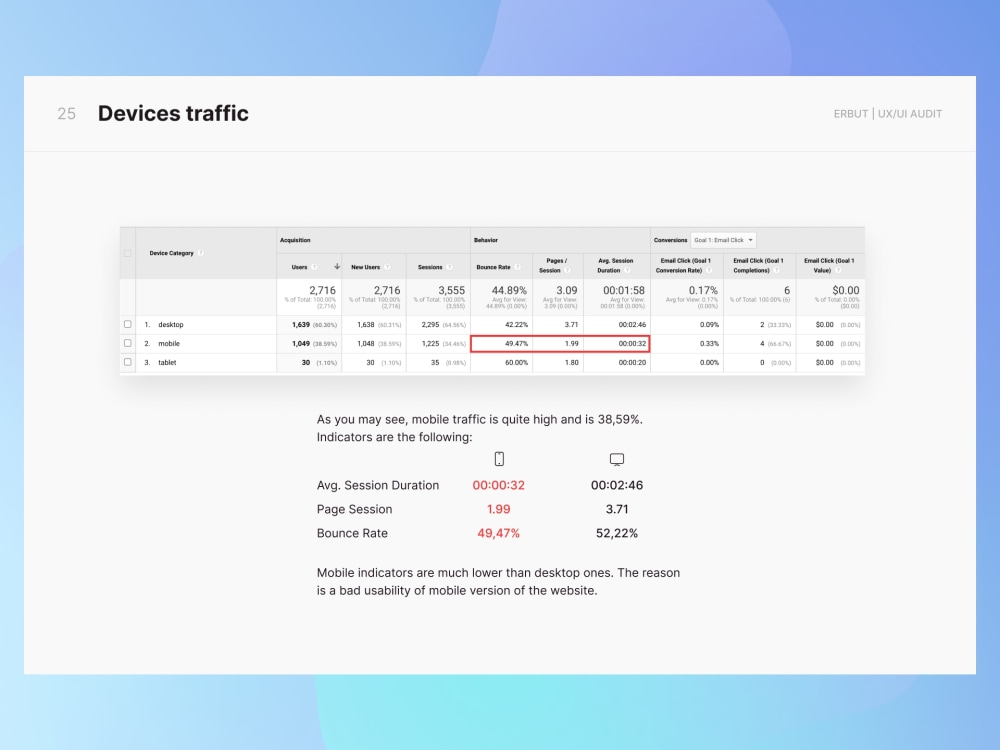1000x750 pixels.
Task: Click total avg session duration 00:01:58
Action: (x=624, y=290)
